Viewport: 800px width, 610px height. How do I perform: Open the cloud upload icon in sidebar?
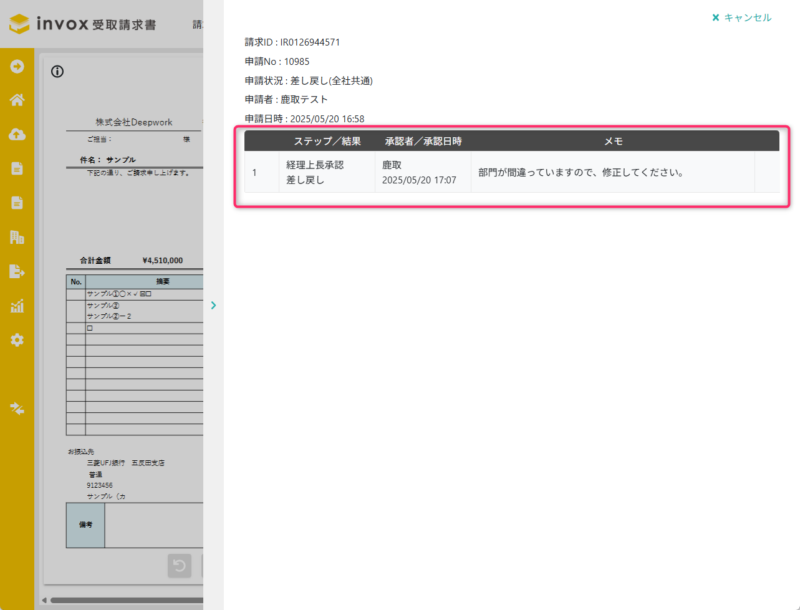(x=17, y=135)
